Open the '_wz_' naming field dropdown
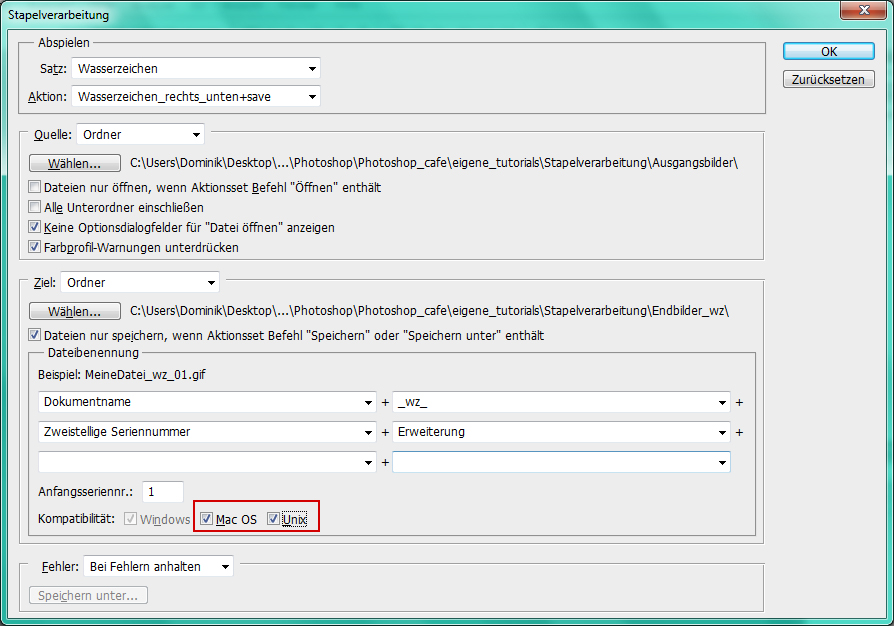Image resolution: width=894 pixels, height=626 pixels. click(561, 402)
